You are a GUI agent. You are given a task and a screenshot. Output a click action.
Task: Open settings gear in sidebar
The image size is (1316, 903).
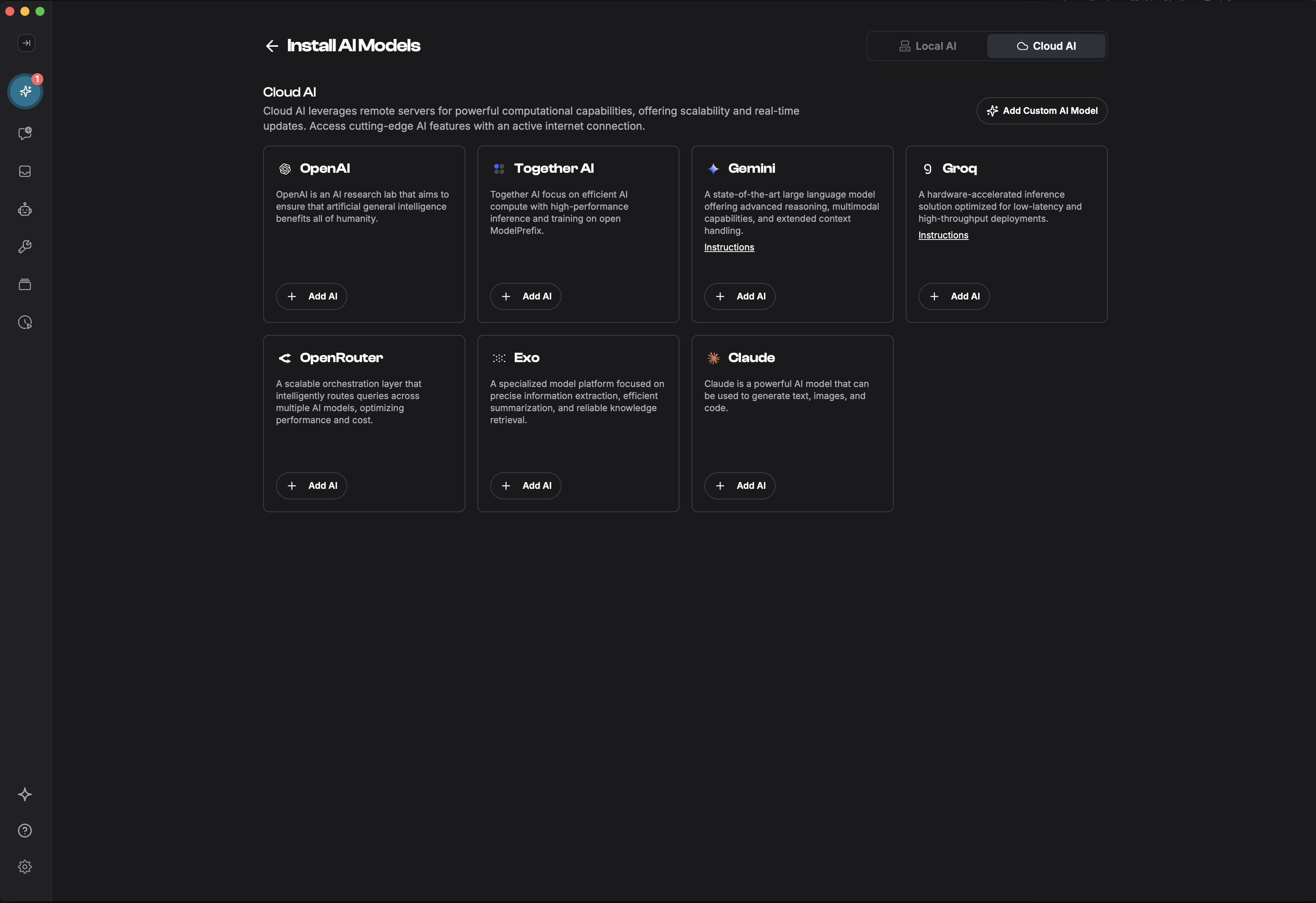pyautogui.click(x=25, y=867)
